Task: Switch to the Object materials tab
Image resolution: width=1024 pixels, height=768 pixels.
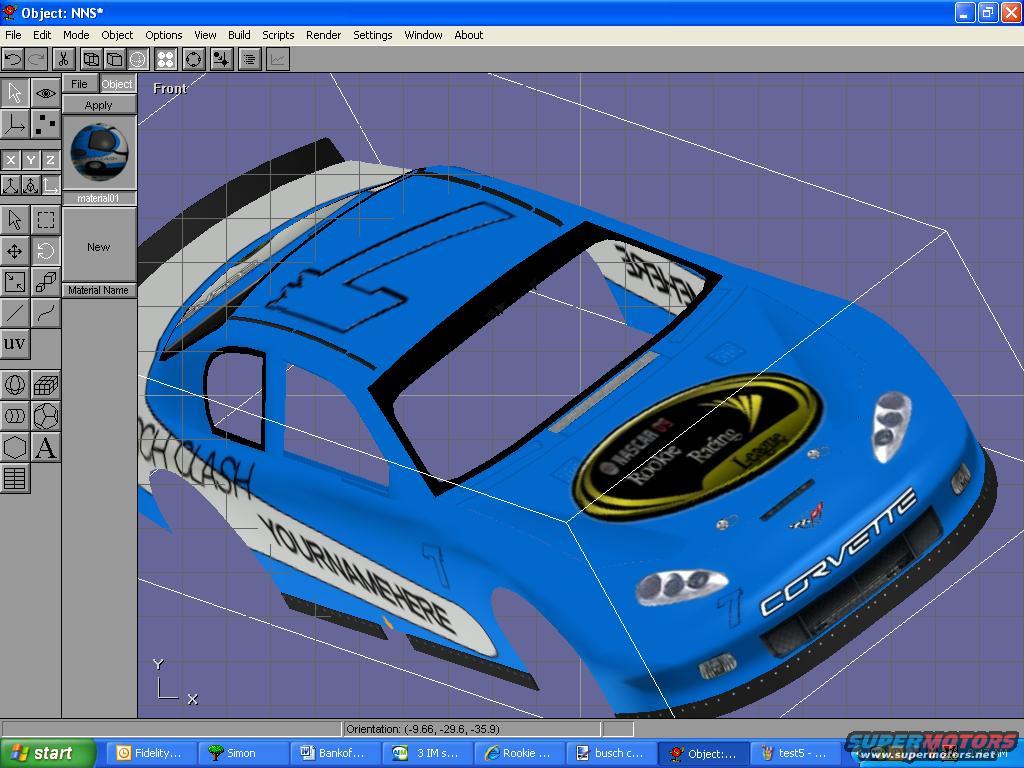Action: pyautogui.click(x=117, y=84)
